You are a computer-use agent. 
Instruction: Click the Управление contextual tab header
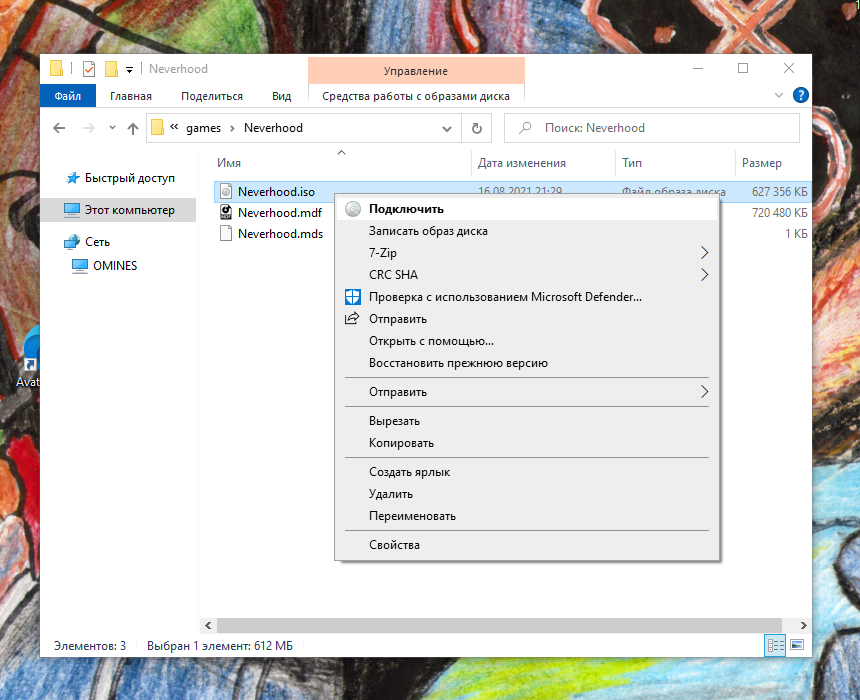coord(416,71)
